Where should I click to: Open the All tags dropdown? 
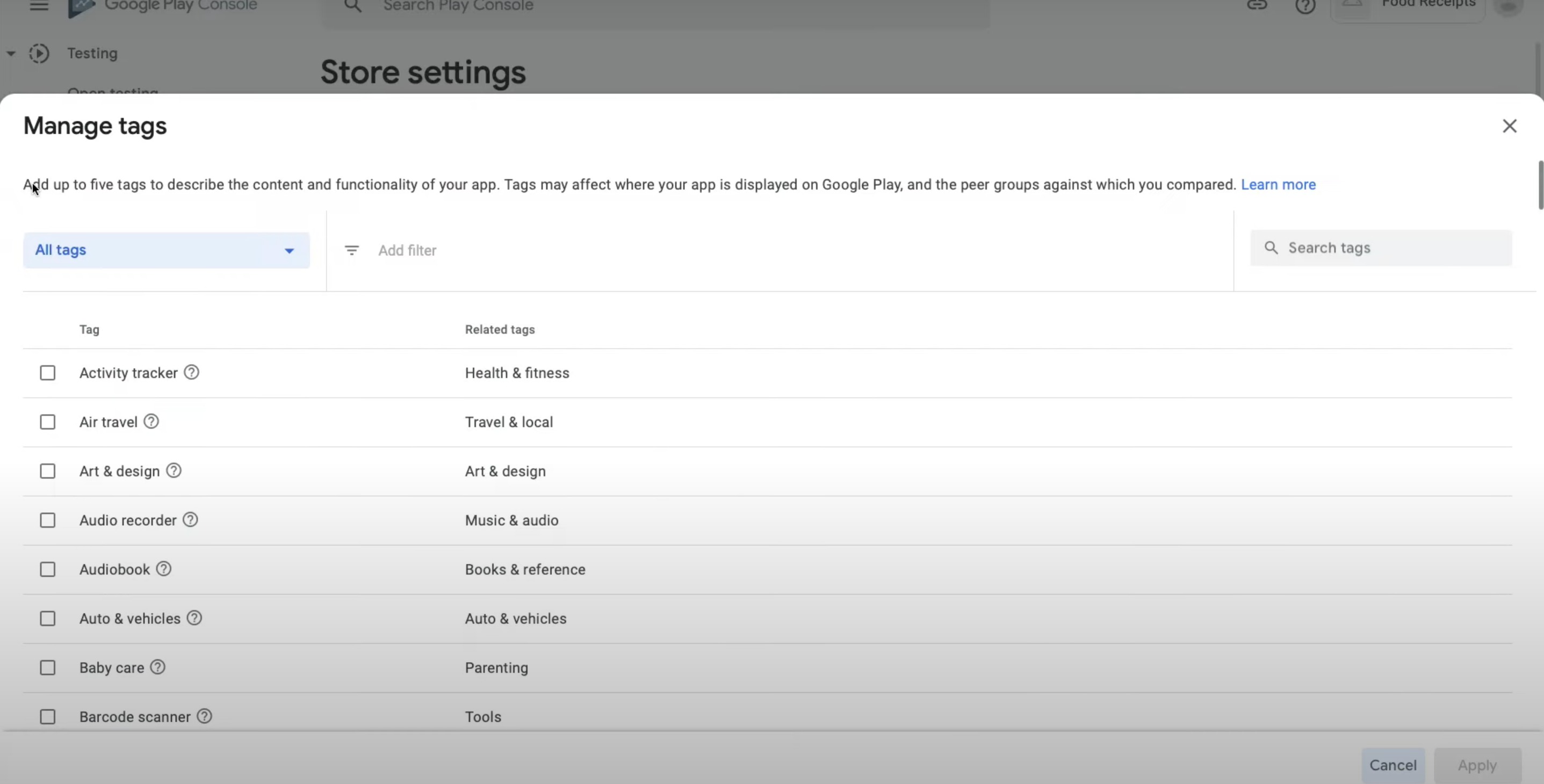[167, 250]
